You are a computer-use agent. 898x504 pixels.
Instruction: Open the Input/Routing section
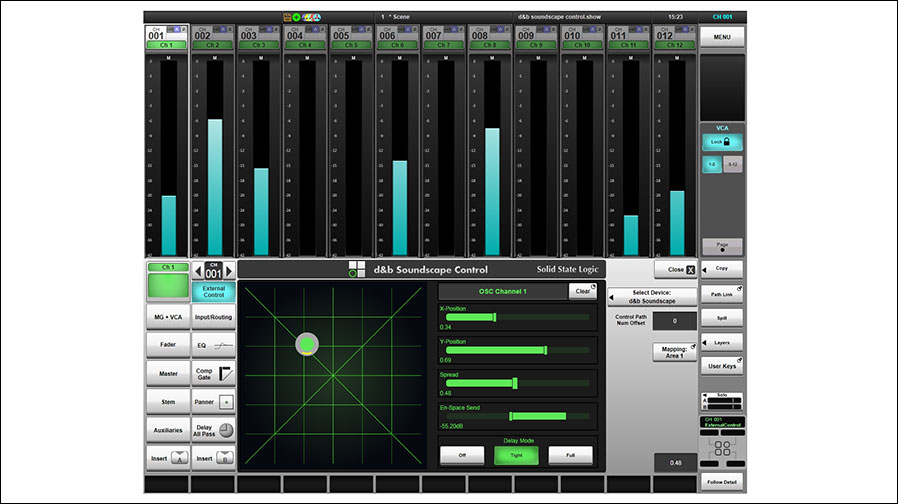click(x=214, y=317)
